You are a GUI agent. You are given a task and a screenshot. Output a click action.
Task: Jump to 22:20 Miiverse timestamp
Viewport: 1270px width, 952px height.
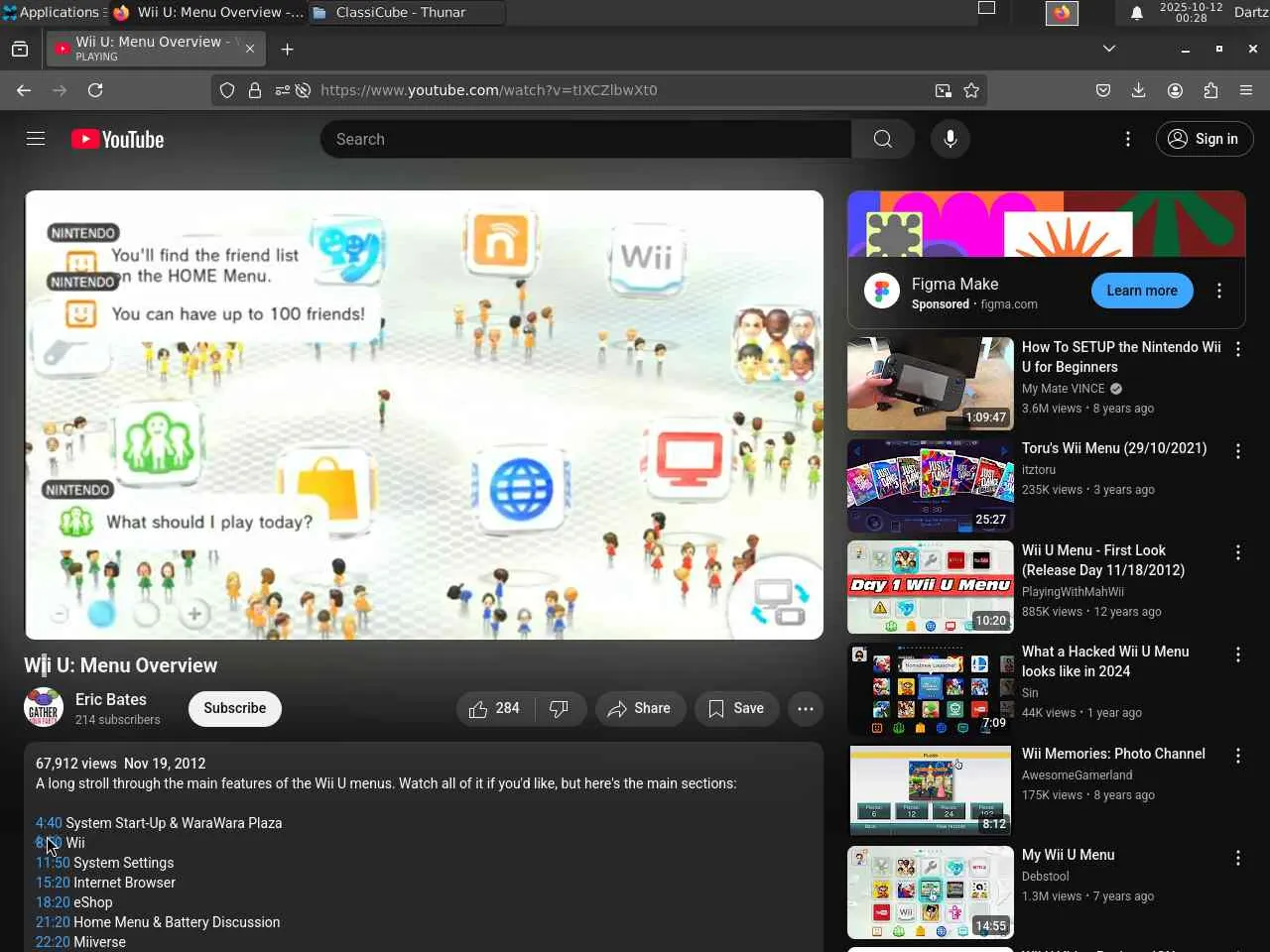[53, 942]
